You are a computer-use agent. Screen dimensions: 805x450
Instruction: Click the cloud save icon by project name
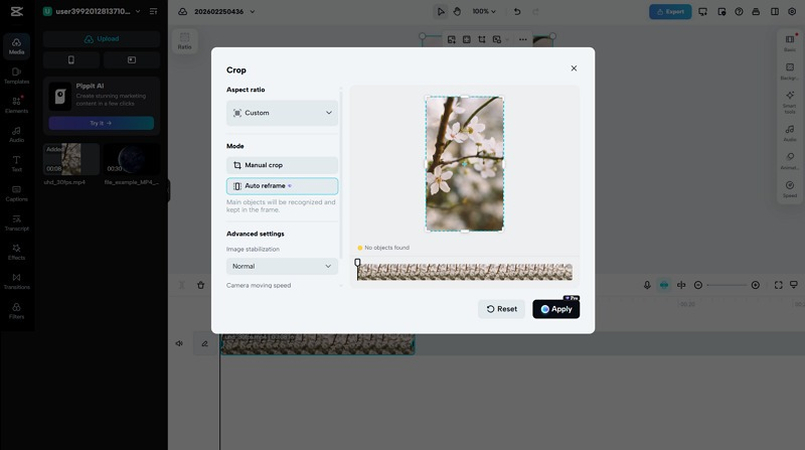coord(182,11)
